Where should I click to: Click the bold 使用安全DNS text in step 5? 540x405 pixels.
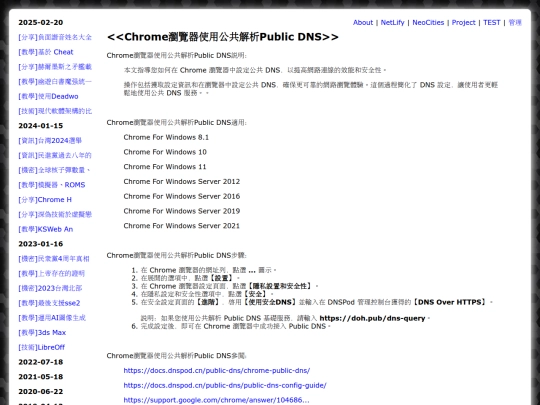click(270, 302)
